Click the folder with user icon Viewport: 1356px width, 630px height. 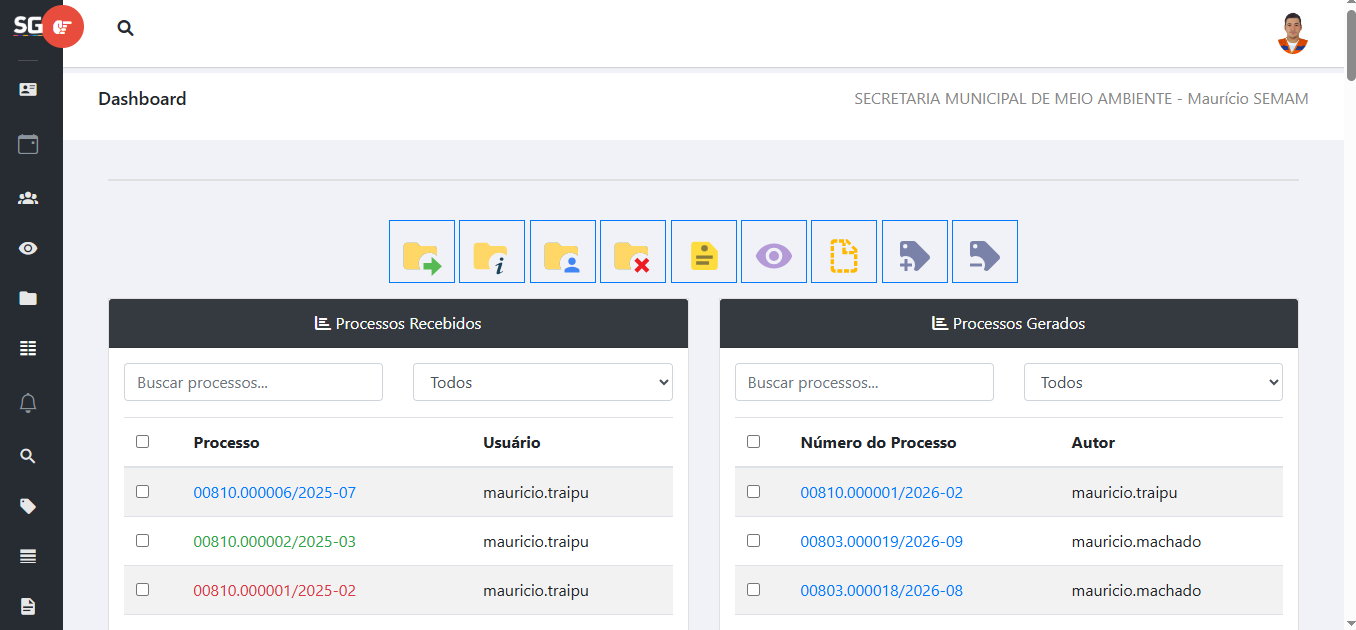[563, 252]
